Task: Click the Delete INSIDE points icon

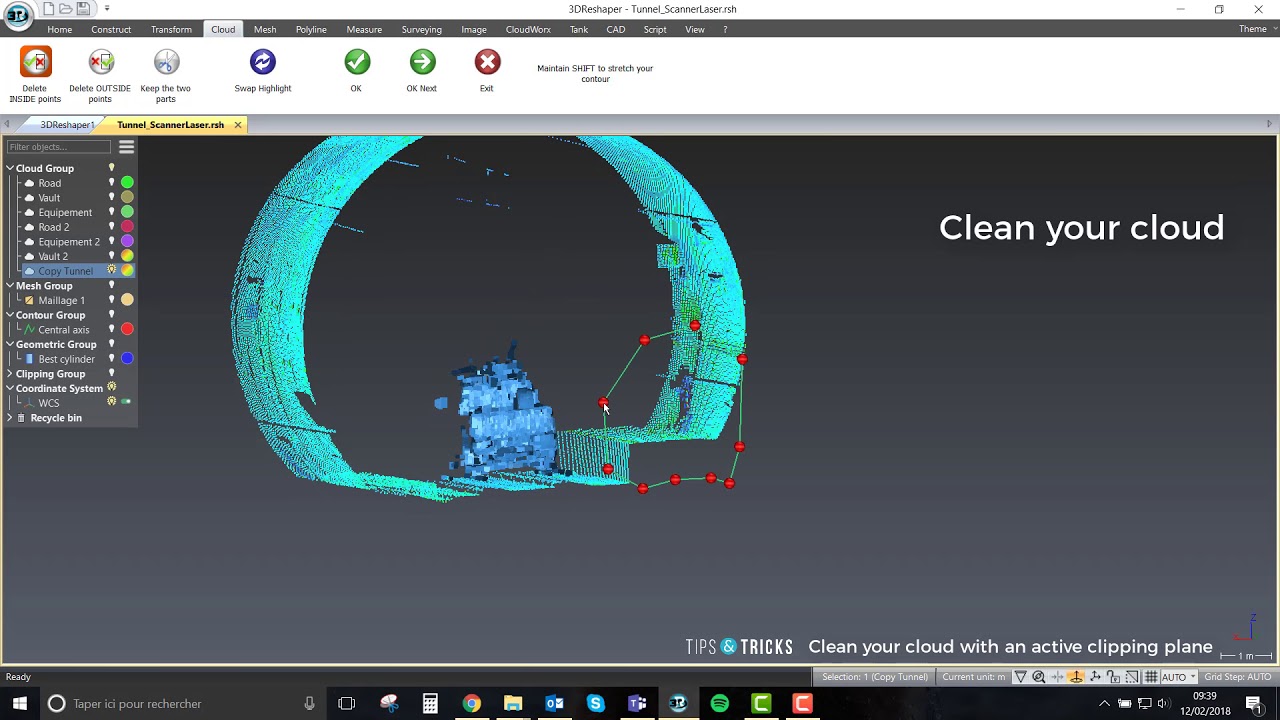Action: coord(35,62)
